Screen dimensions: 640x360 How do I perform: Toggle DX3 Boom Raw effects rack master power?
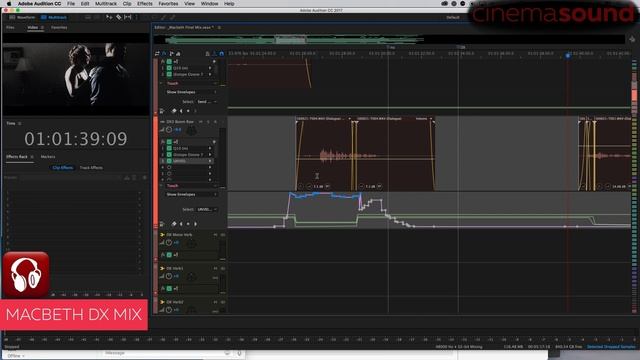point(169,142)
